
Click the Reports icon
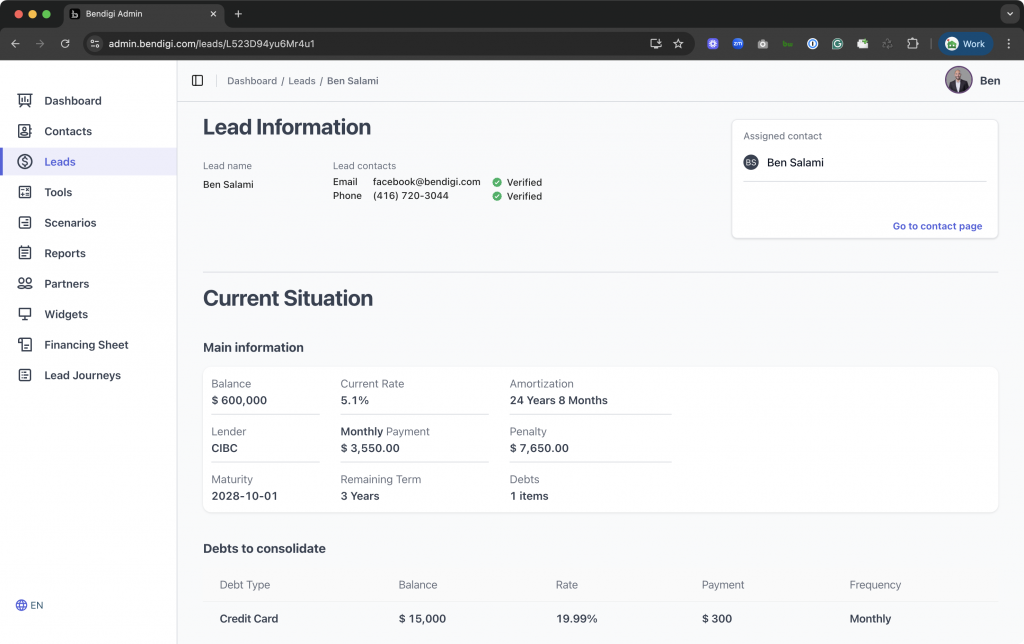[25, 253]
